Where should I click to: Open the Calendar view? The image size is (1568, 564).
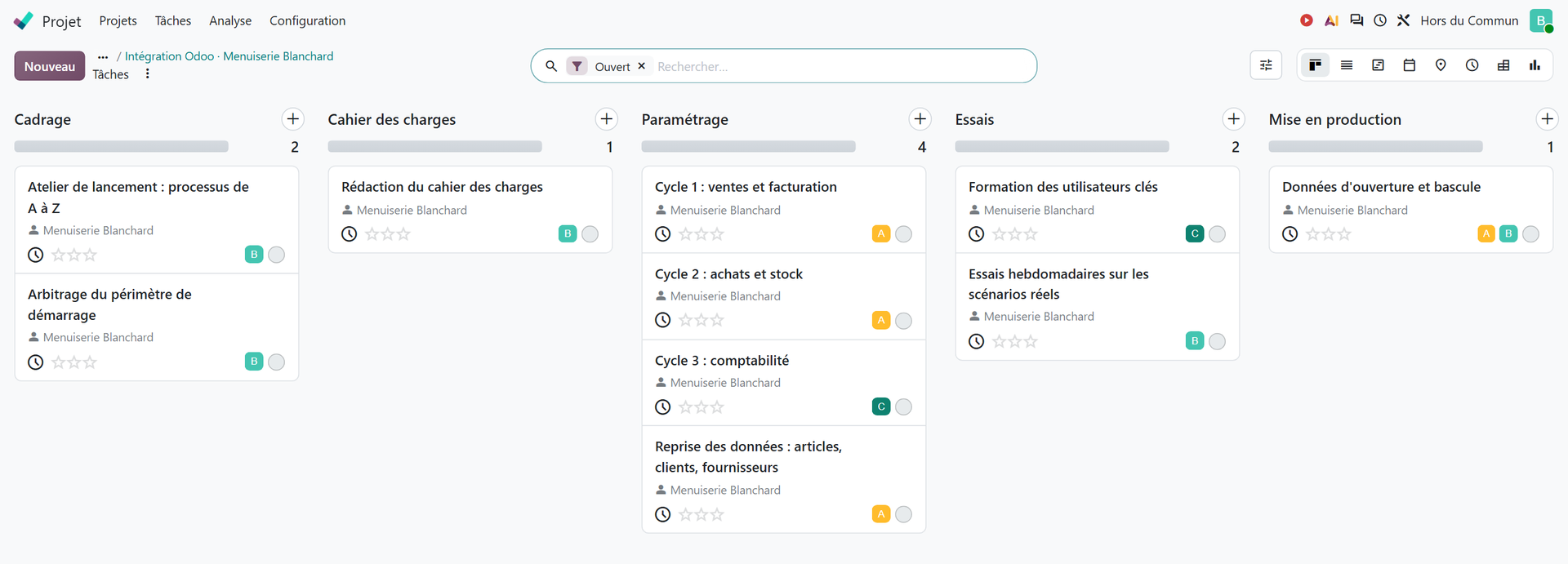1409,65
